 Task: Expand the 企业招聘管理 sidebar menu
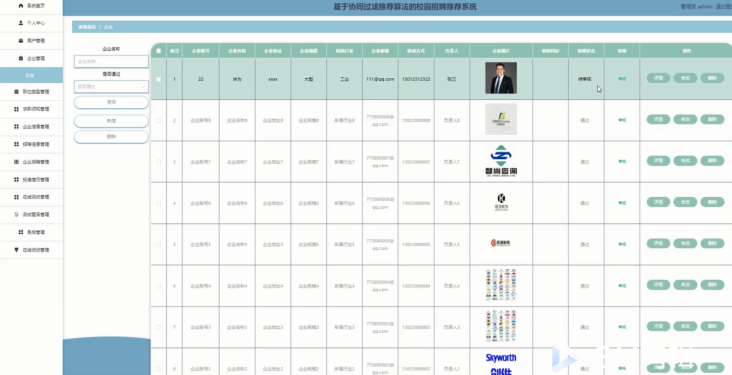pyautogui.click(x=31, y=162)
